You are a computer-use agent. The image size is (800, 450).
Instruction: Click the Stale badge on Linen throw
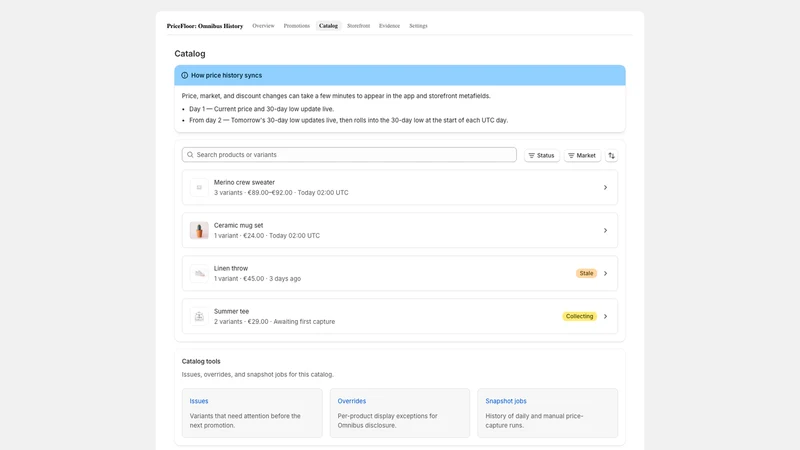(586, 273)
